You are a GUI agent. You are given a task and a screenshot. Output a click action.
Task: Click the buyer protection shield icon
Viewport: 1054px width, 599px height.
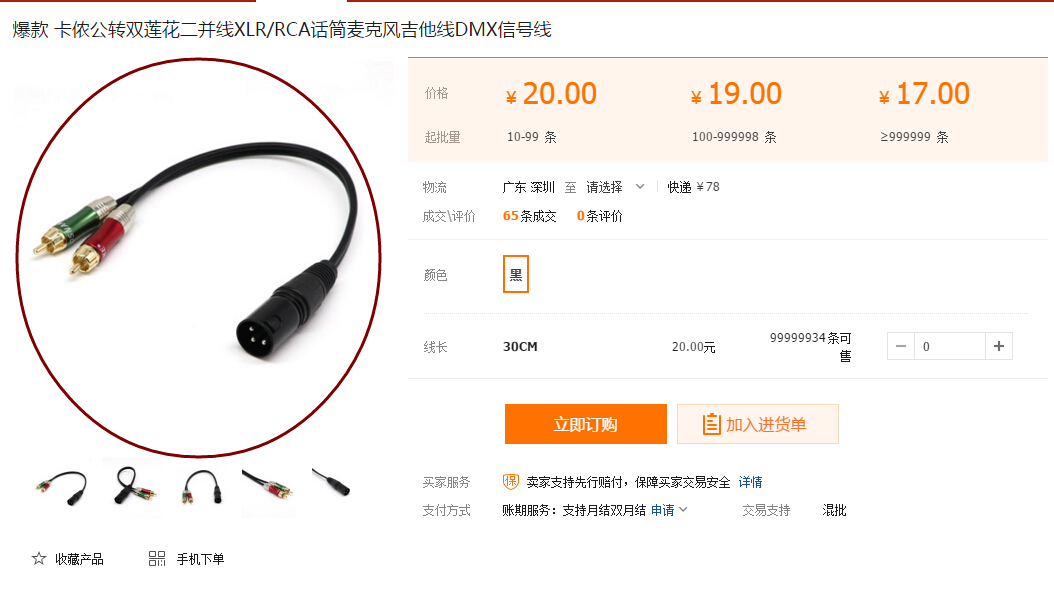(511, 481)
